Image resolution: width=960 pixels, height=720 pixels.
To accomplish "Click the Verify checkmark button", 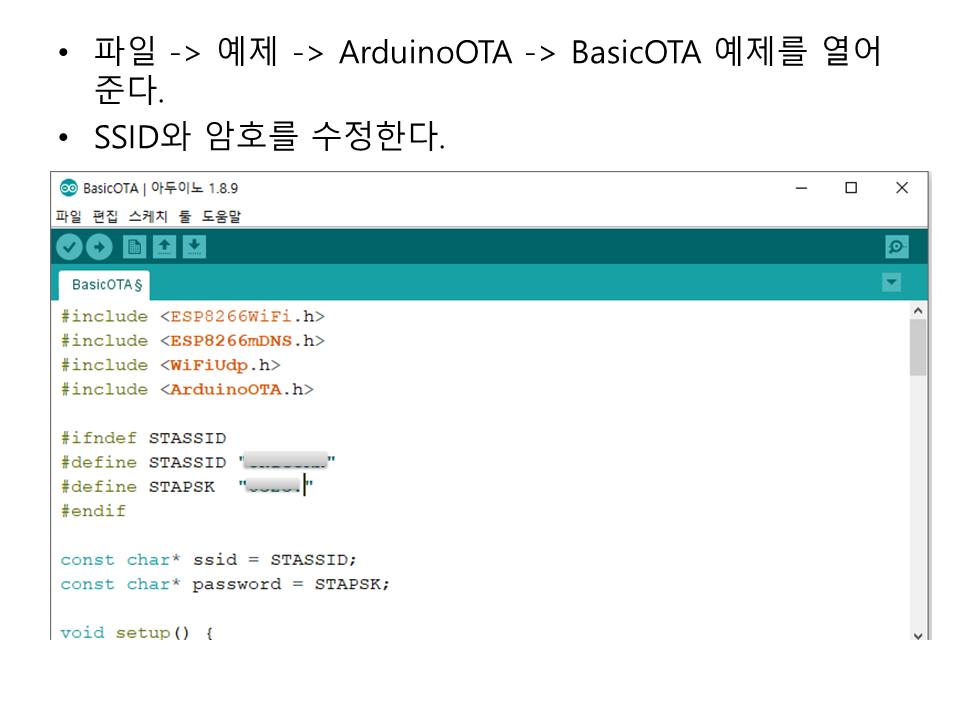I will [69, 247].
